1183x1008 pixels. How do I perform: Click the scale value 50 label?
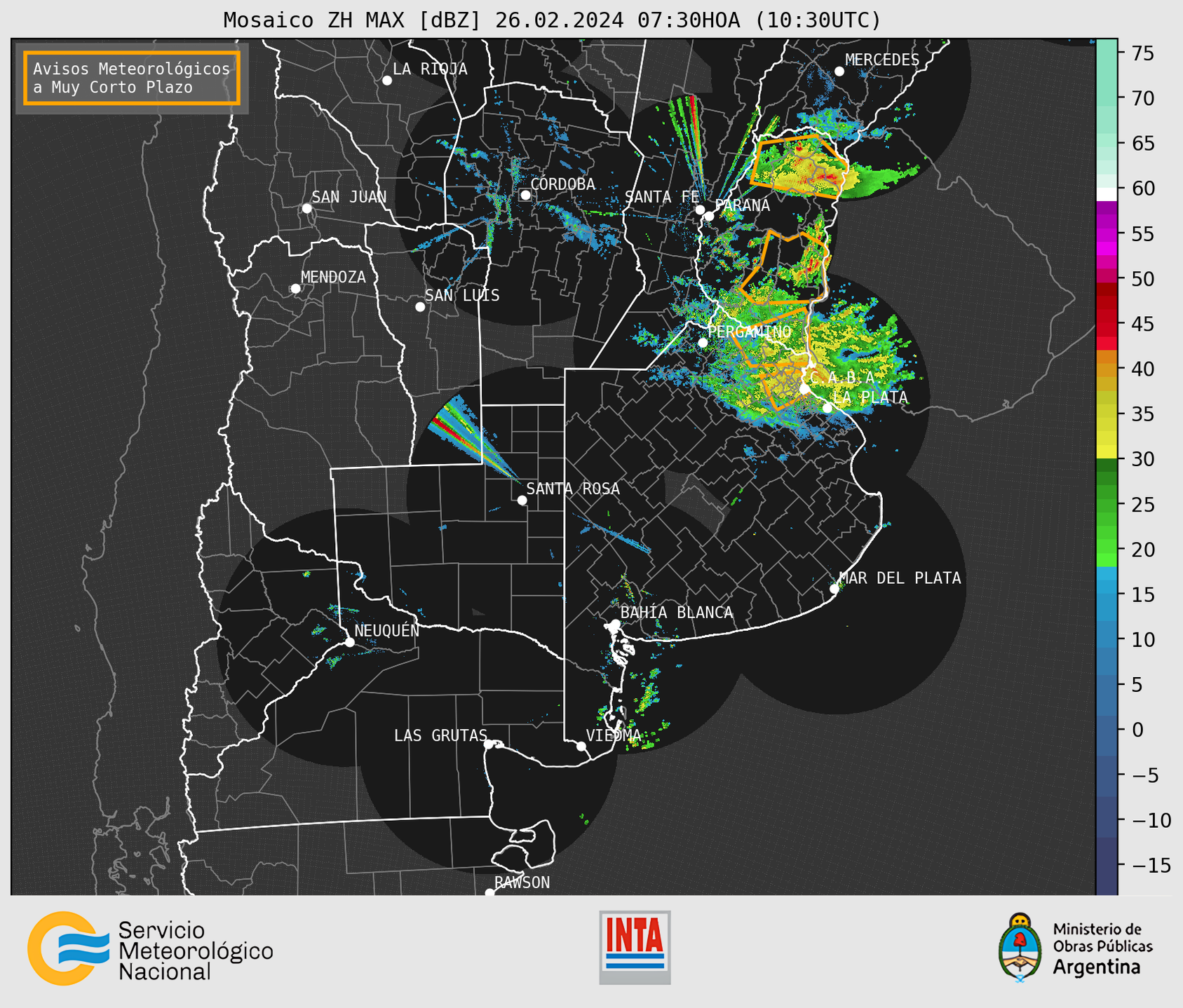click(1142, 279)
